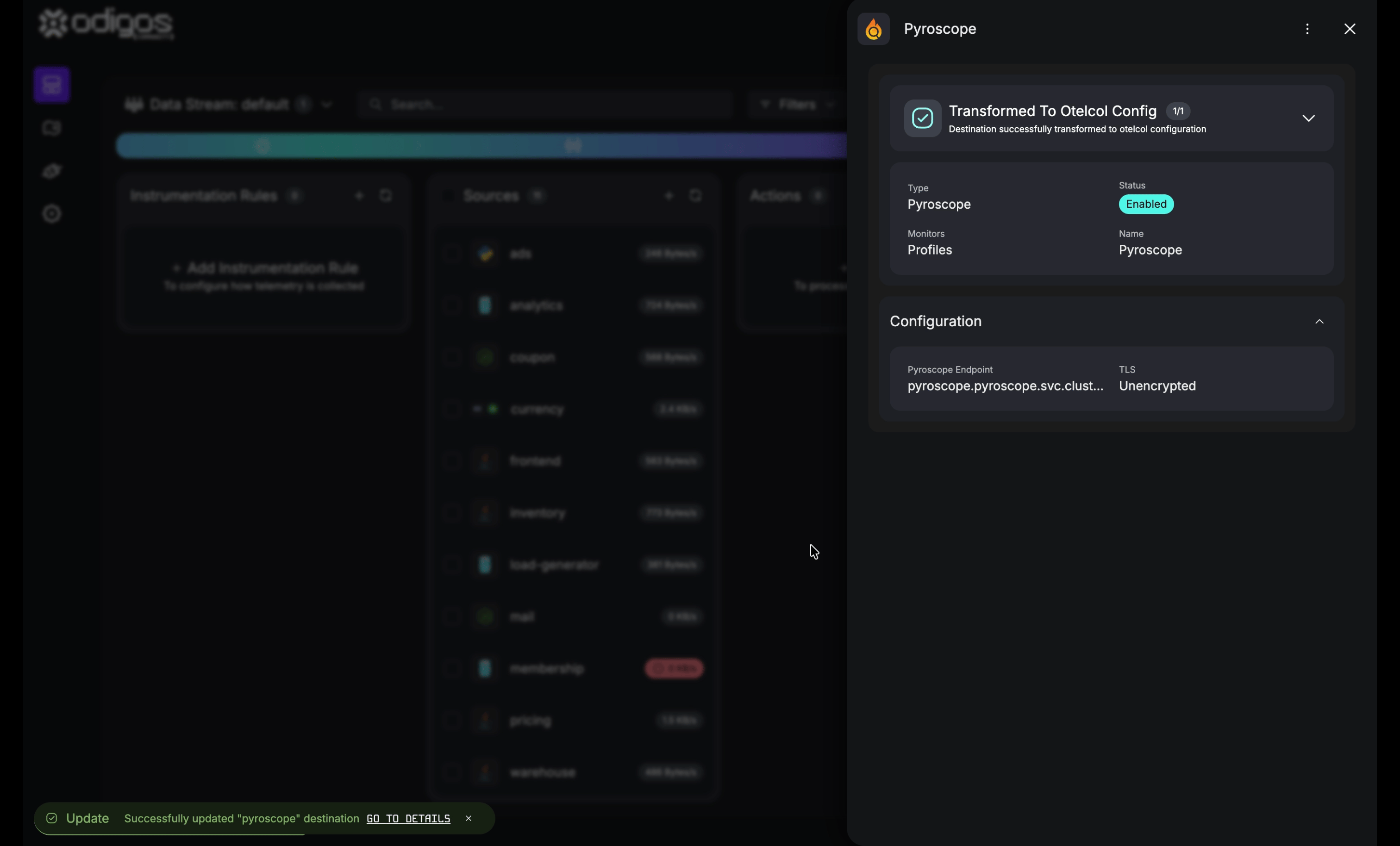Click the Data Stream icon in the toolbar
The width and height of the screenshot is (1400, 846).
tap(133, 105)
